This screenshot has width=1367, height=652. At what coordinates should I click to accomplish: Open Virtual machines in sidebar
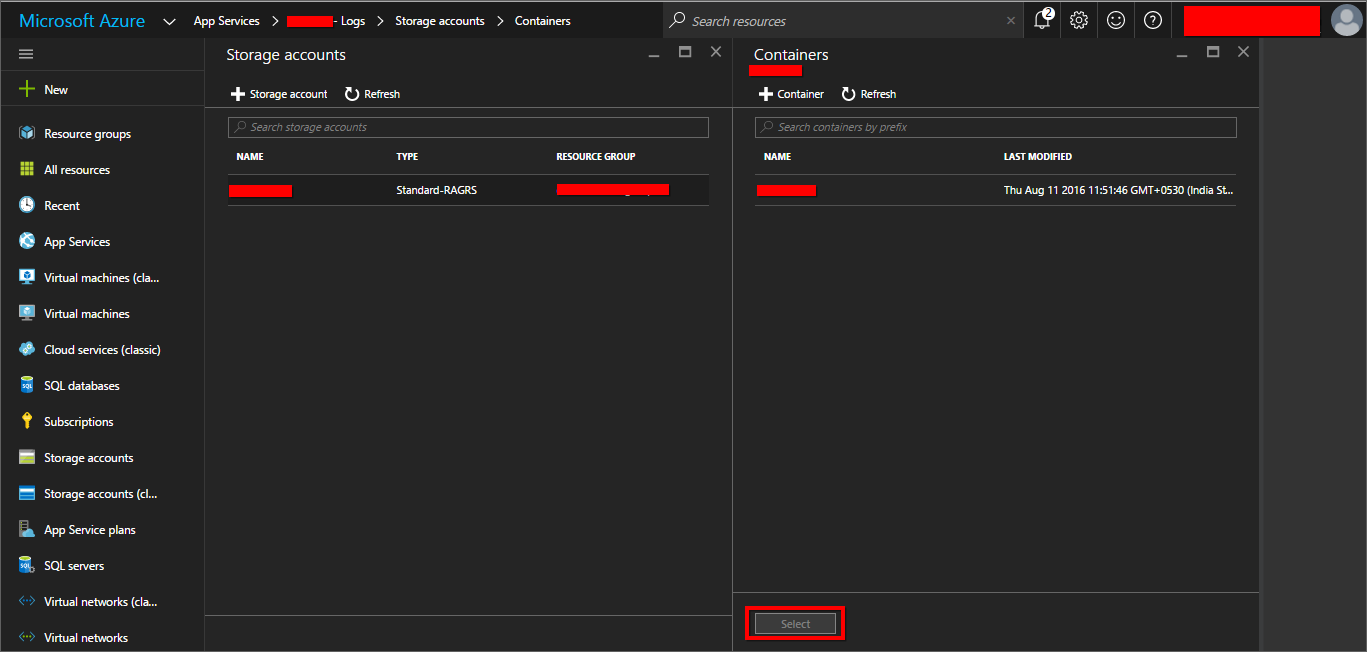tap(86, 314)
